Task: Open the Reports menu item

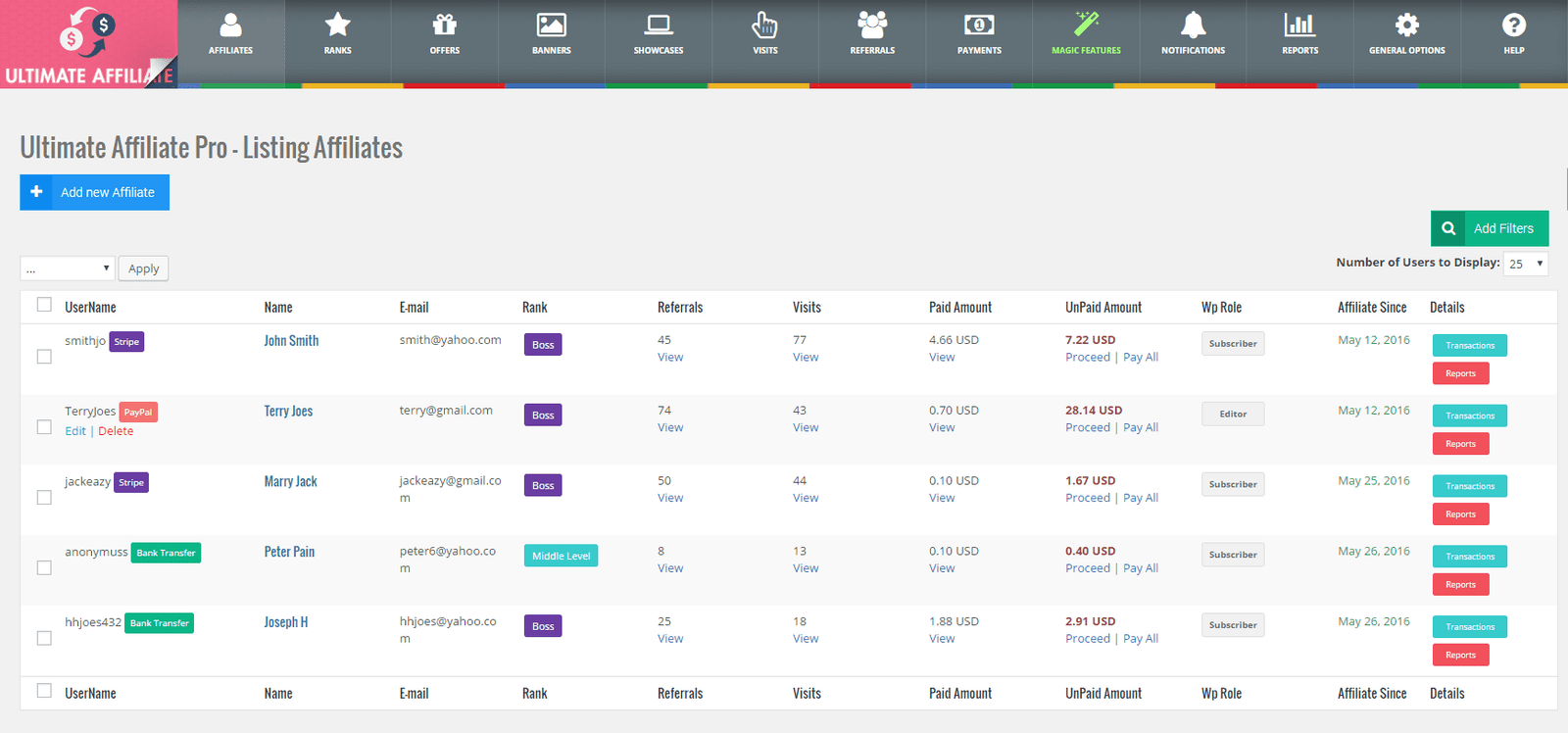Action: pos(1299,34)
